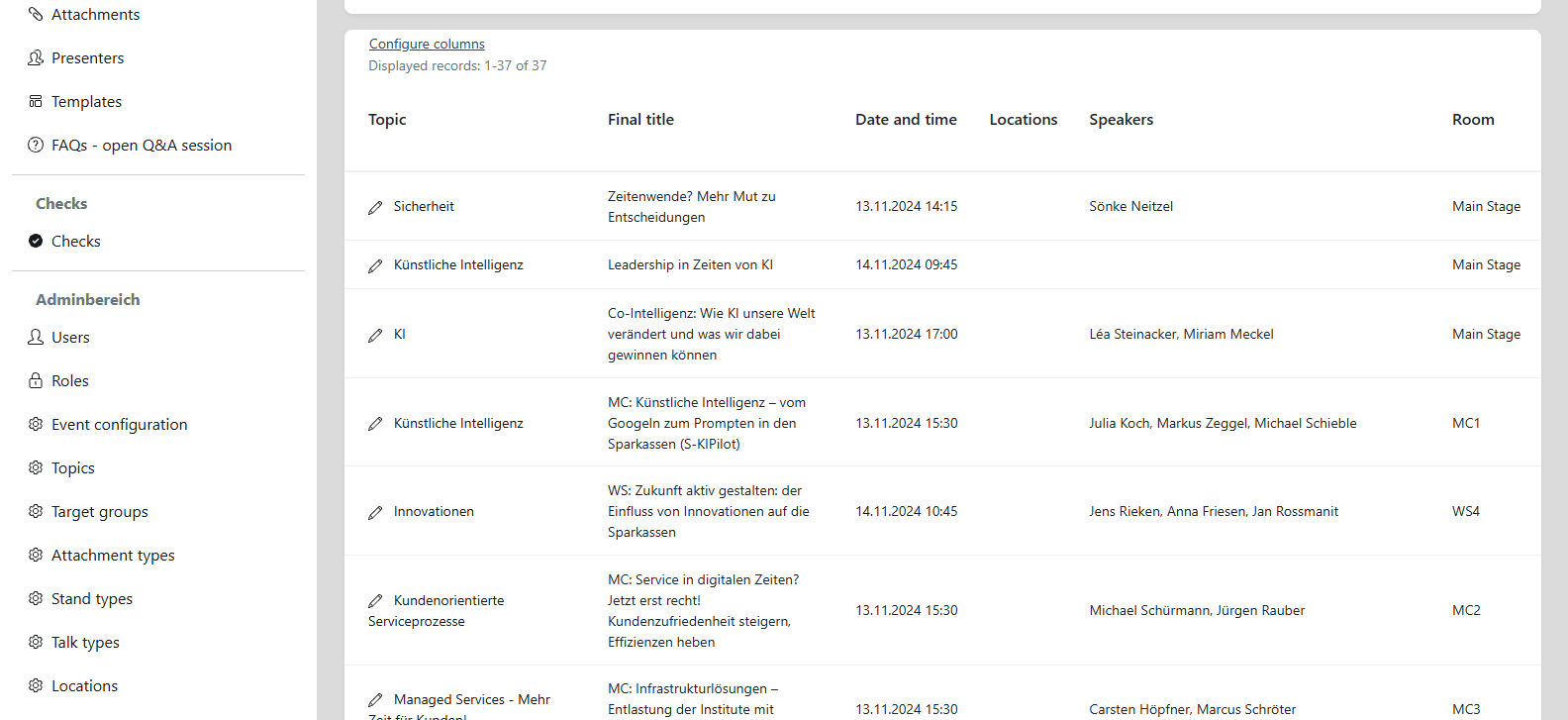Go to Checks in sidebar
The width and height of the screenshot is (1568, 720).
pos(75,241)
